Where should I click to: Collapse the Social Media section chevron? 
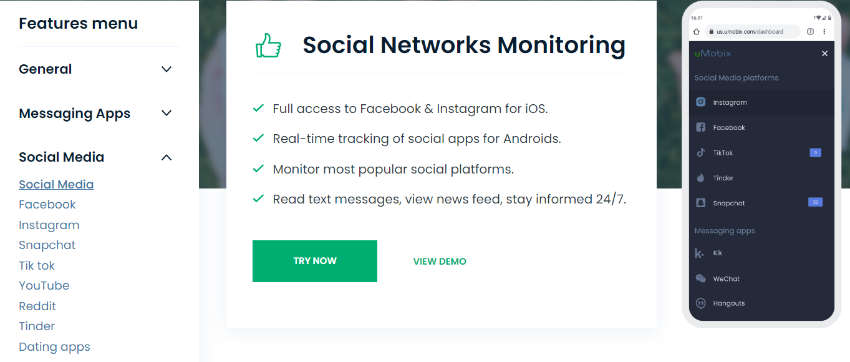[x=166, y=157]
